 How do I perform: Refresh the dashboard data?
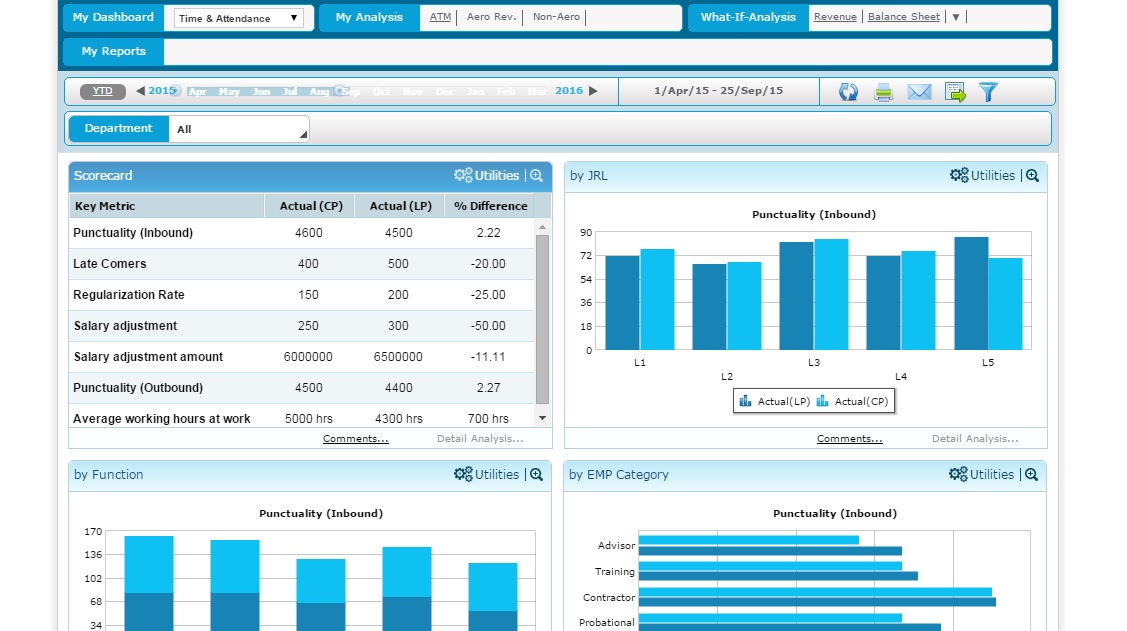(848, 92)
